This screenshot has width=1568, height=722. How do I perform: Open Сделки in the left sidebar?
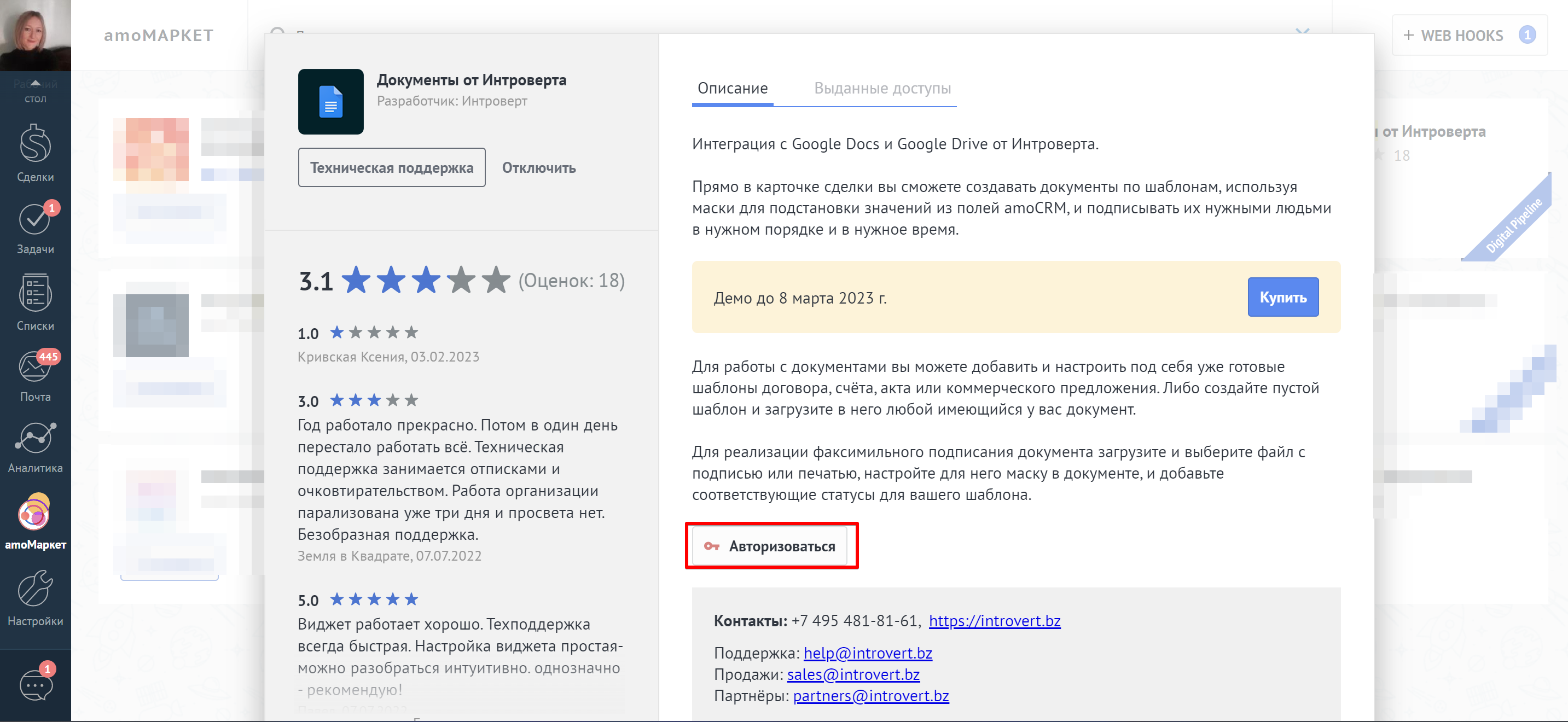(x=36, y=153)
